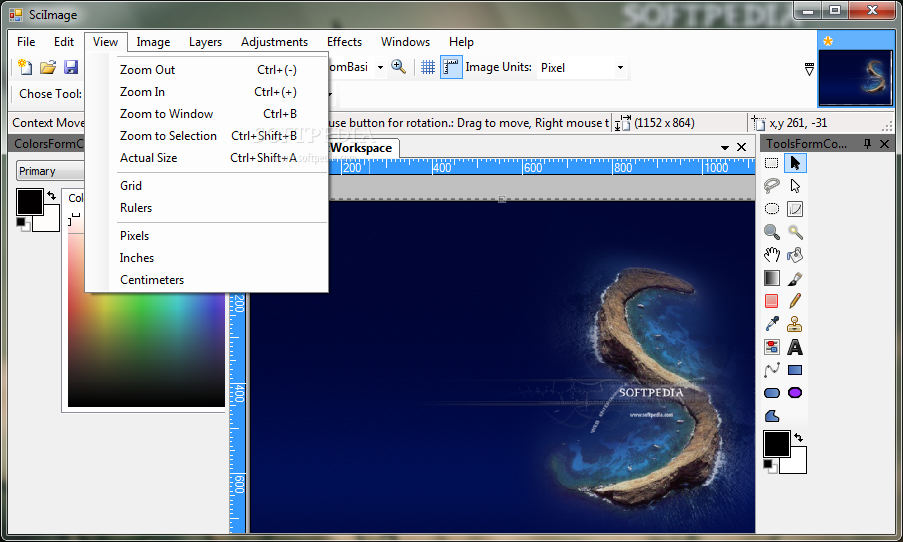903x542 pixels.
Task: Open the Windows menu
Action: click(x=405, y=41)
